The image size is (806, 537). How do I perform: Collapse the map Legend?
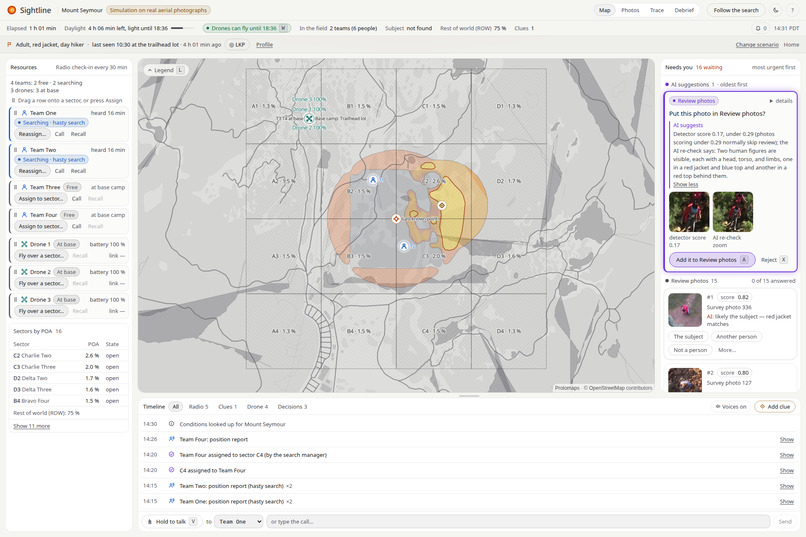tap(166, 70)
